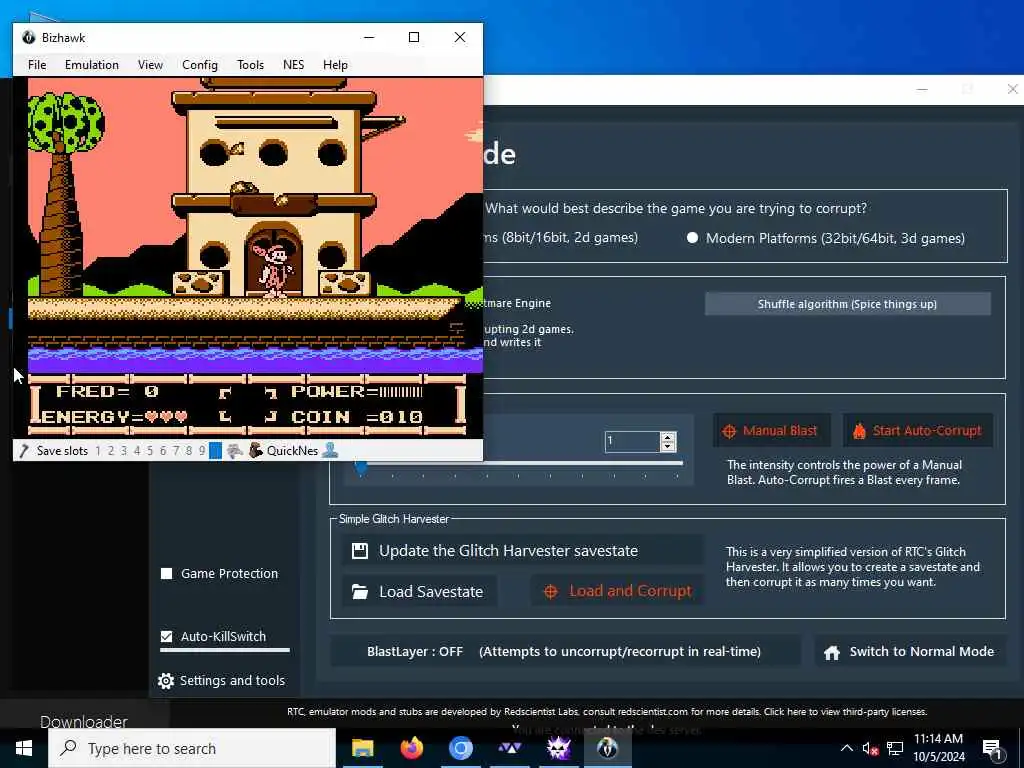1024x768 pixels.
Task: Open the Config menu
Action: click(x=200, y=65)
